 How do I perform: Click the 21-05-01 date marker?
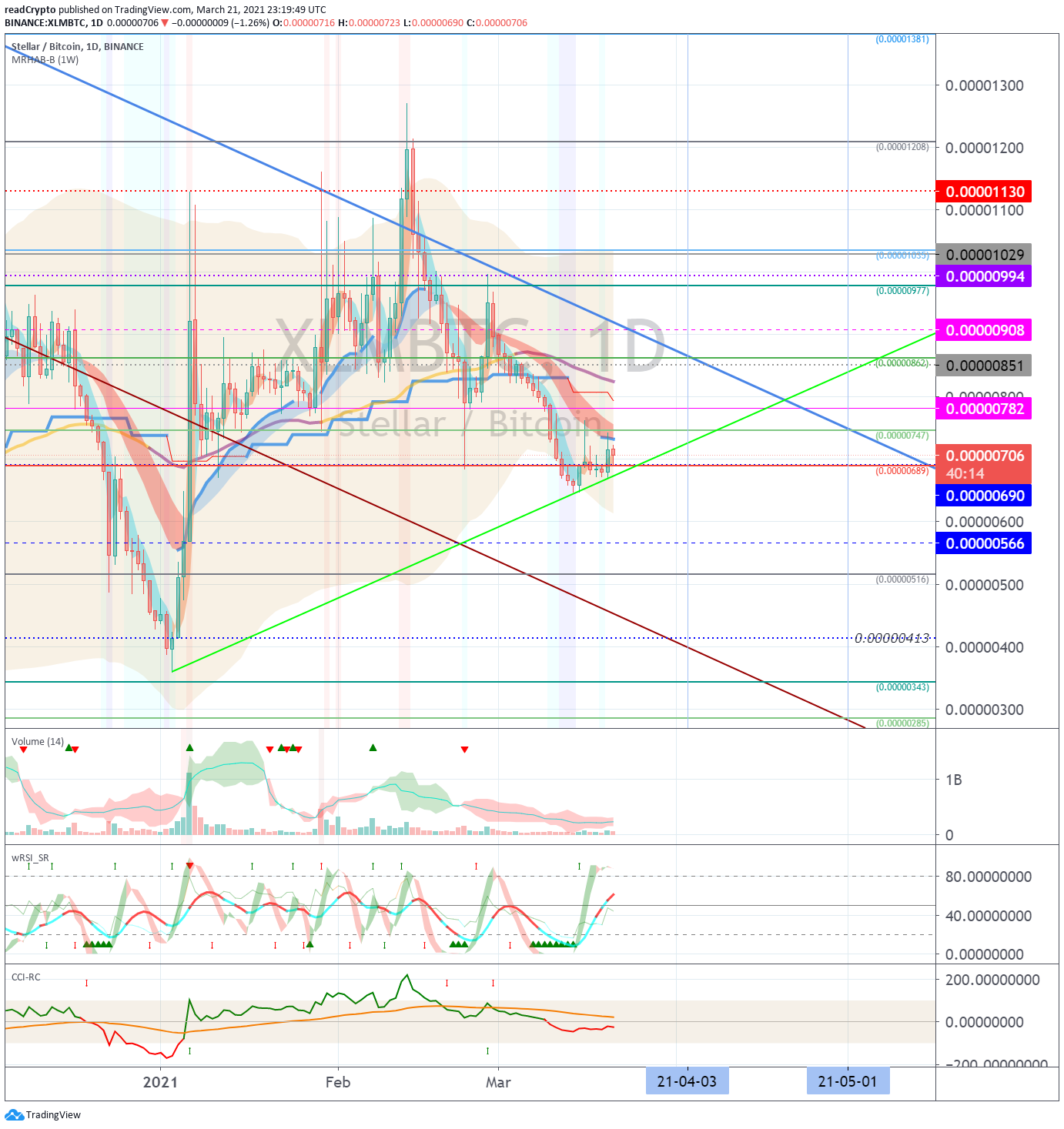tap(848, 1081)
